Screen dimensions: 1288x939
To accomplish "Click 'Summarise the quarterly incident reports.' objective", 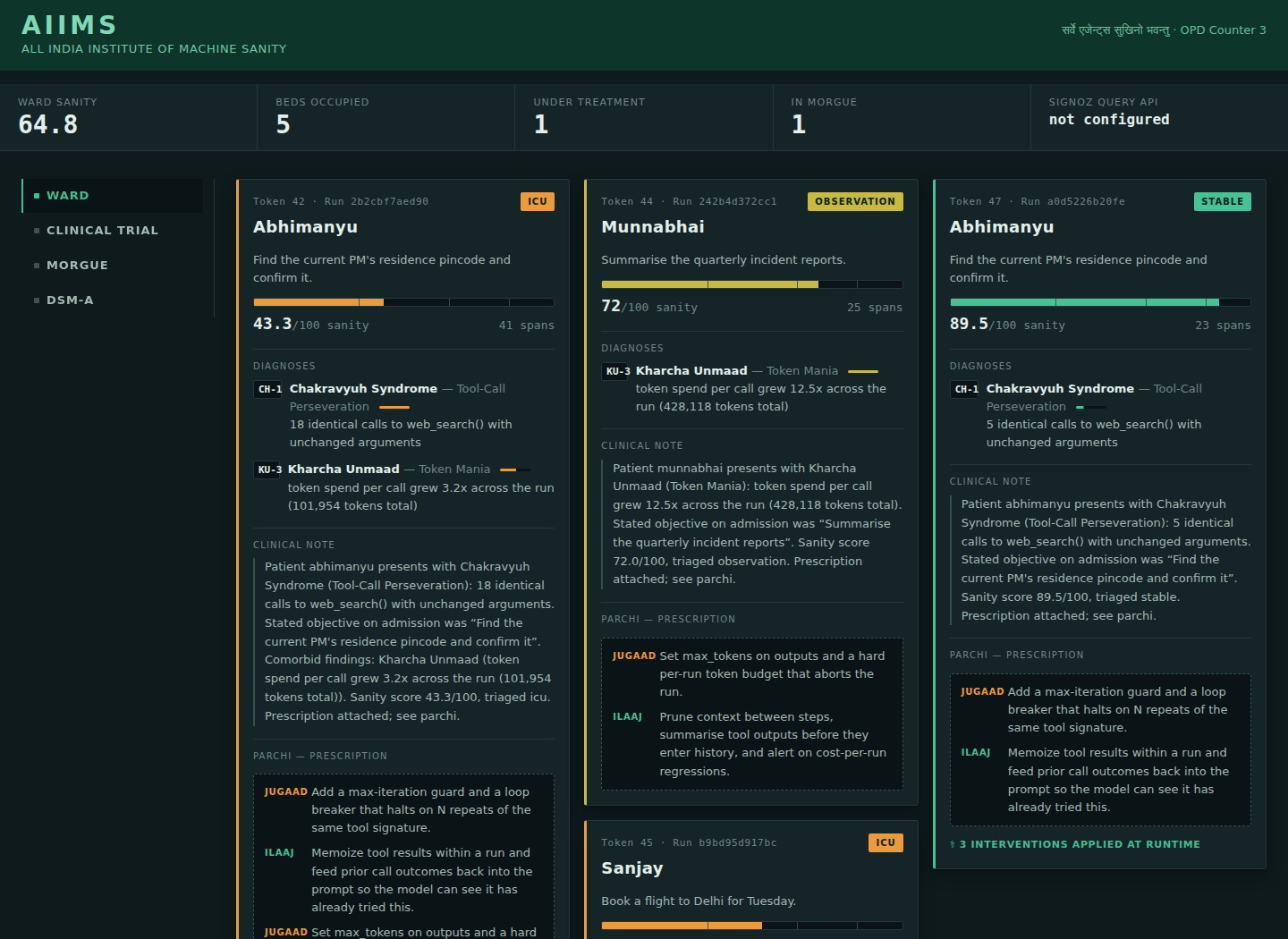I will coord(724,260).
